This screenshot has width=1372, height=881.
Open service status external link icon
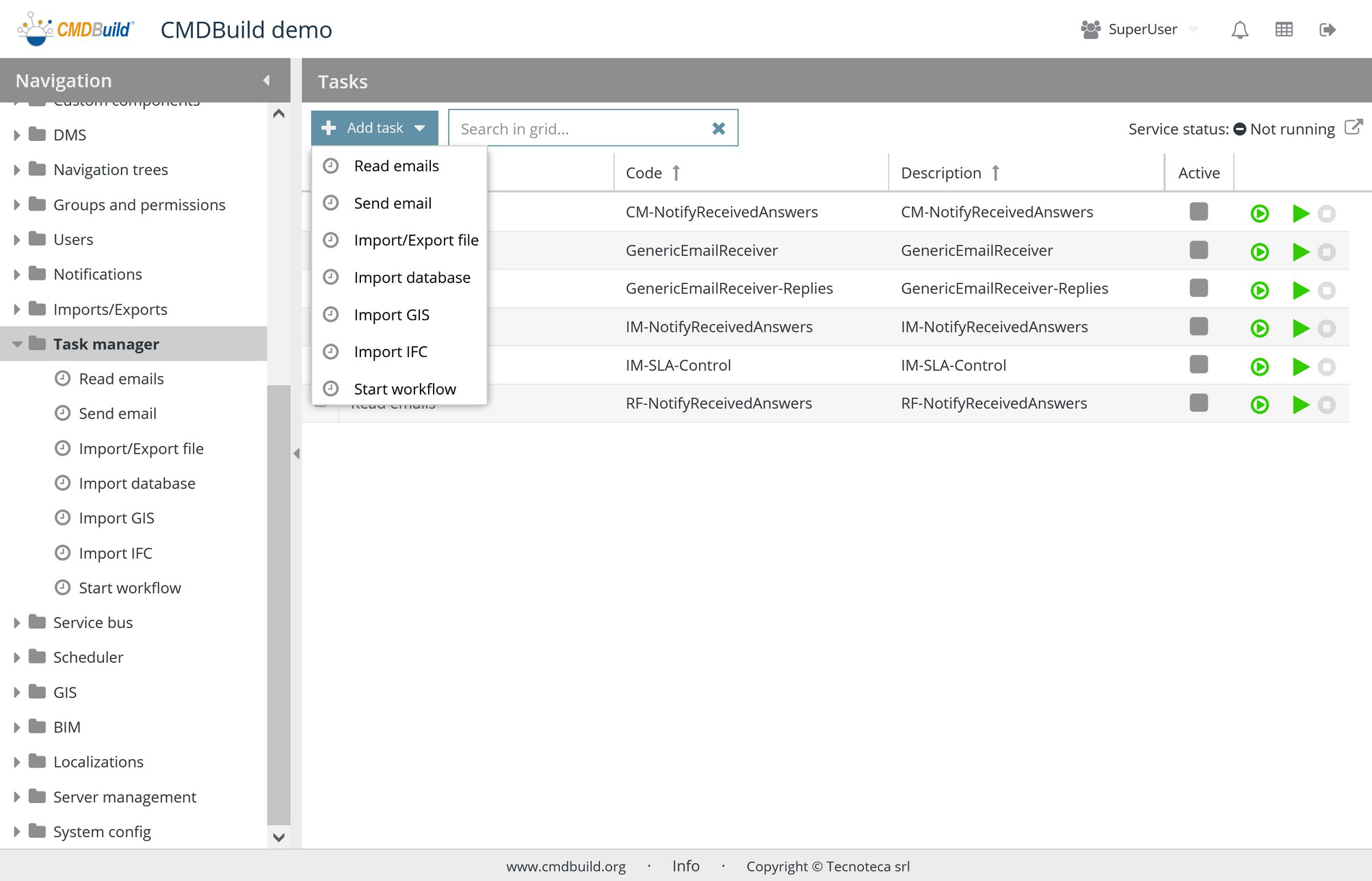[x=1353, y=127]
